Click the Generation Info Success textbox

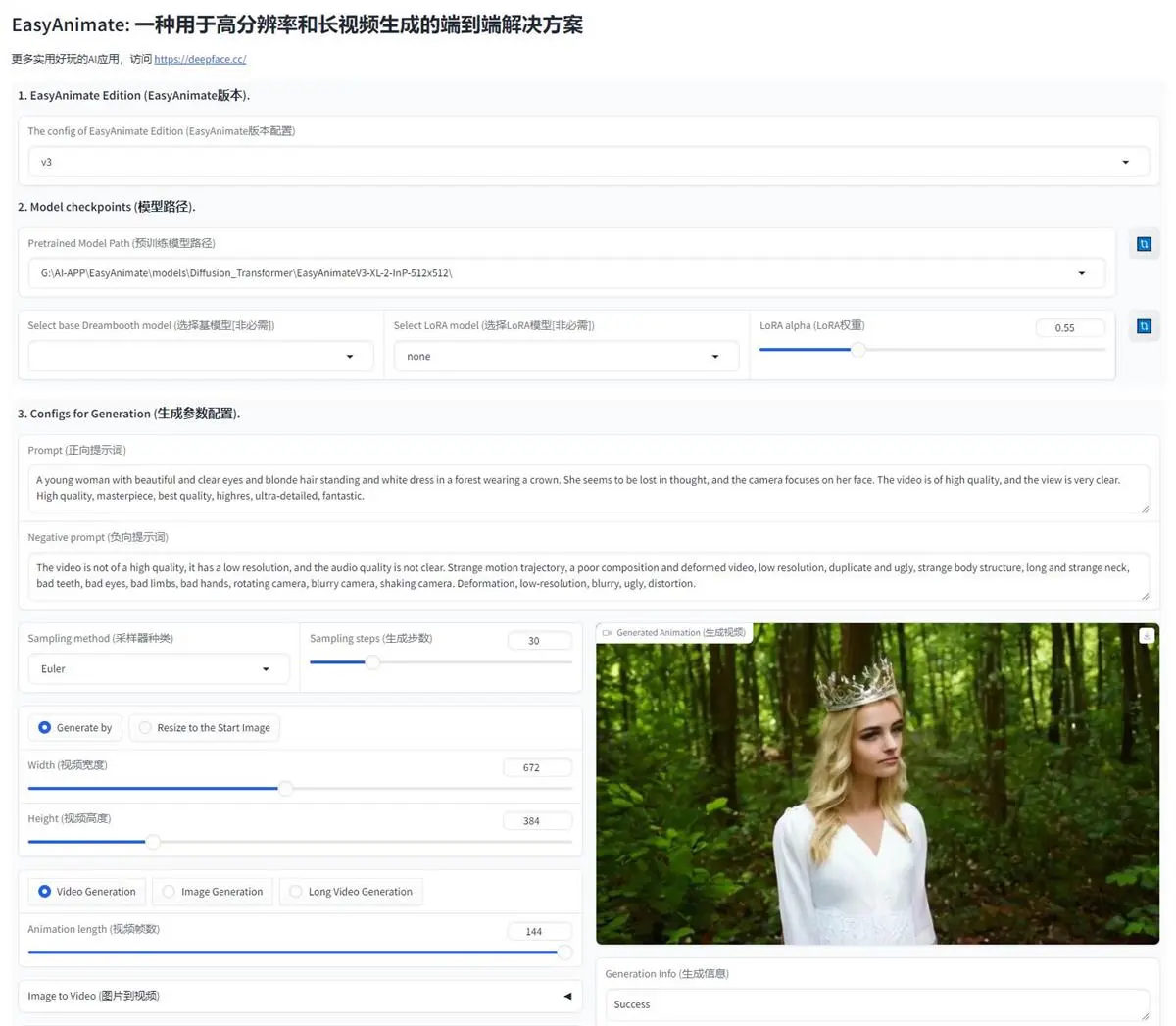pyautogui.click(x=877, y=1004)
